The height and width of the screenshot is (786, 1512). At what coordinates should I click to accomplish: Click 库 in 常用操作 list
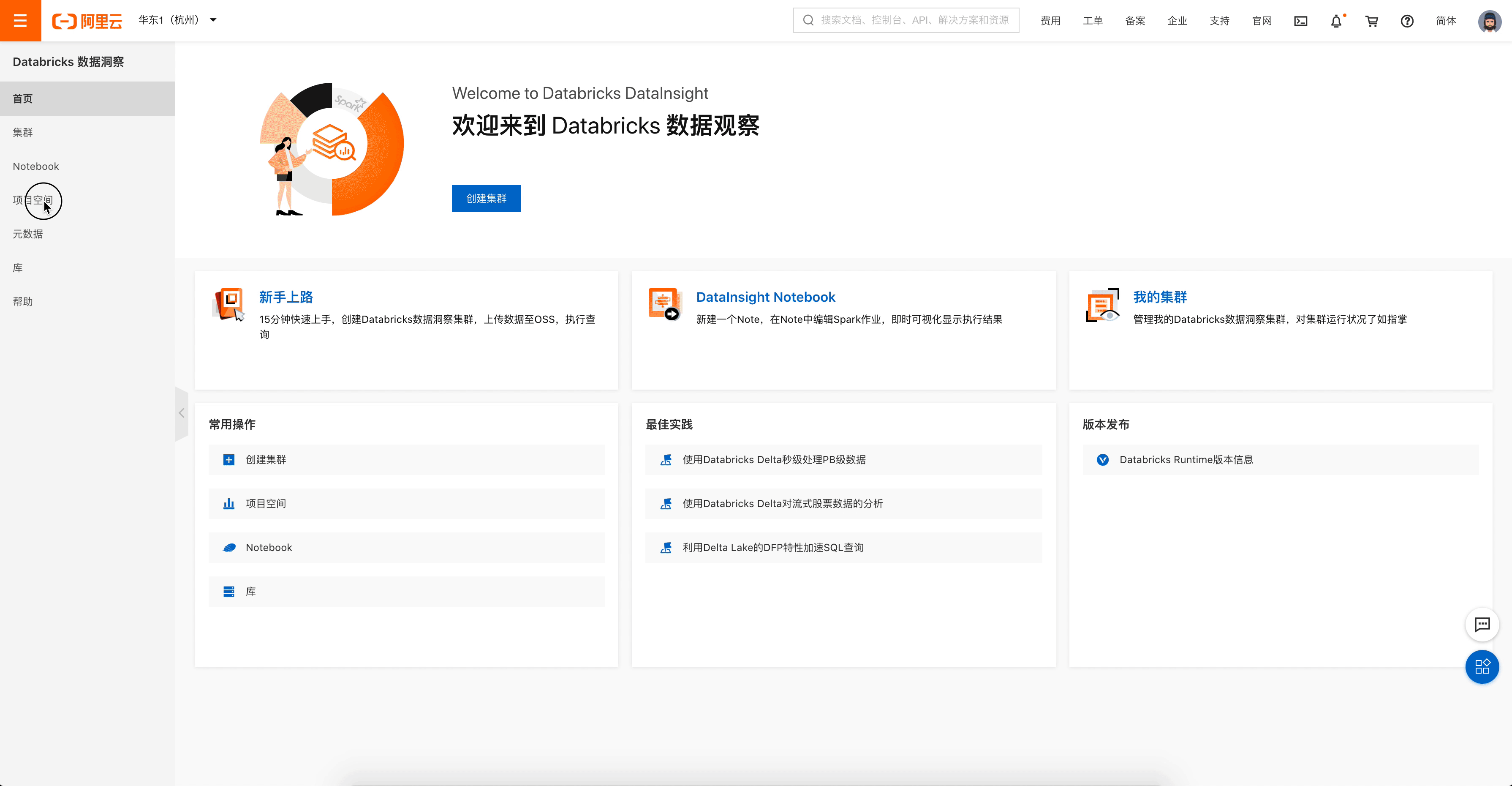(x=406, y=592)
